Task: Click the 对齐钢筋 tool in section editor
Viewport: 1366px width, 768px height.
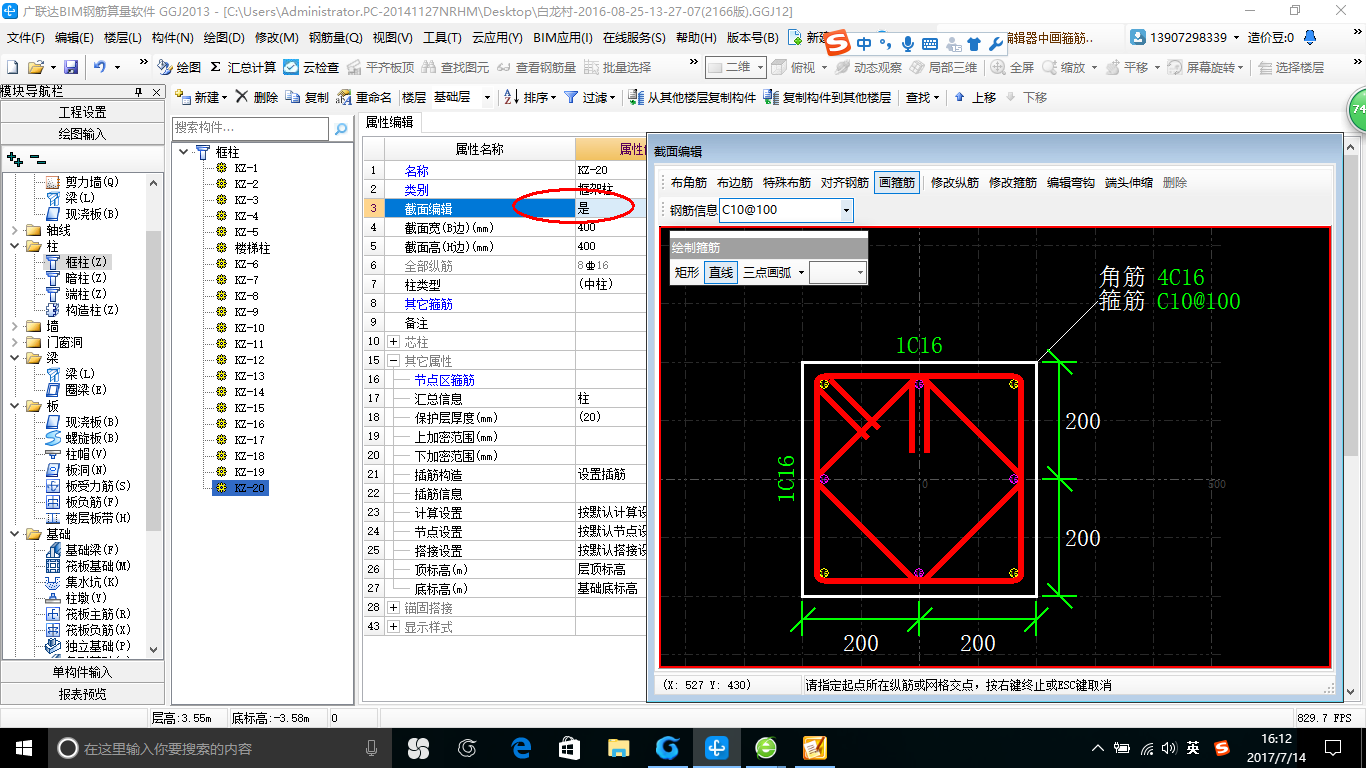Action: 844,183
